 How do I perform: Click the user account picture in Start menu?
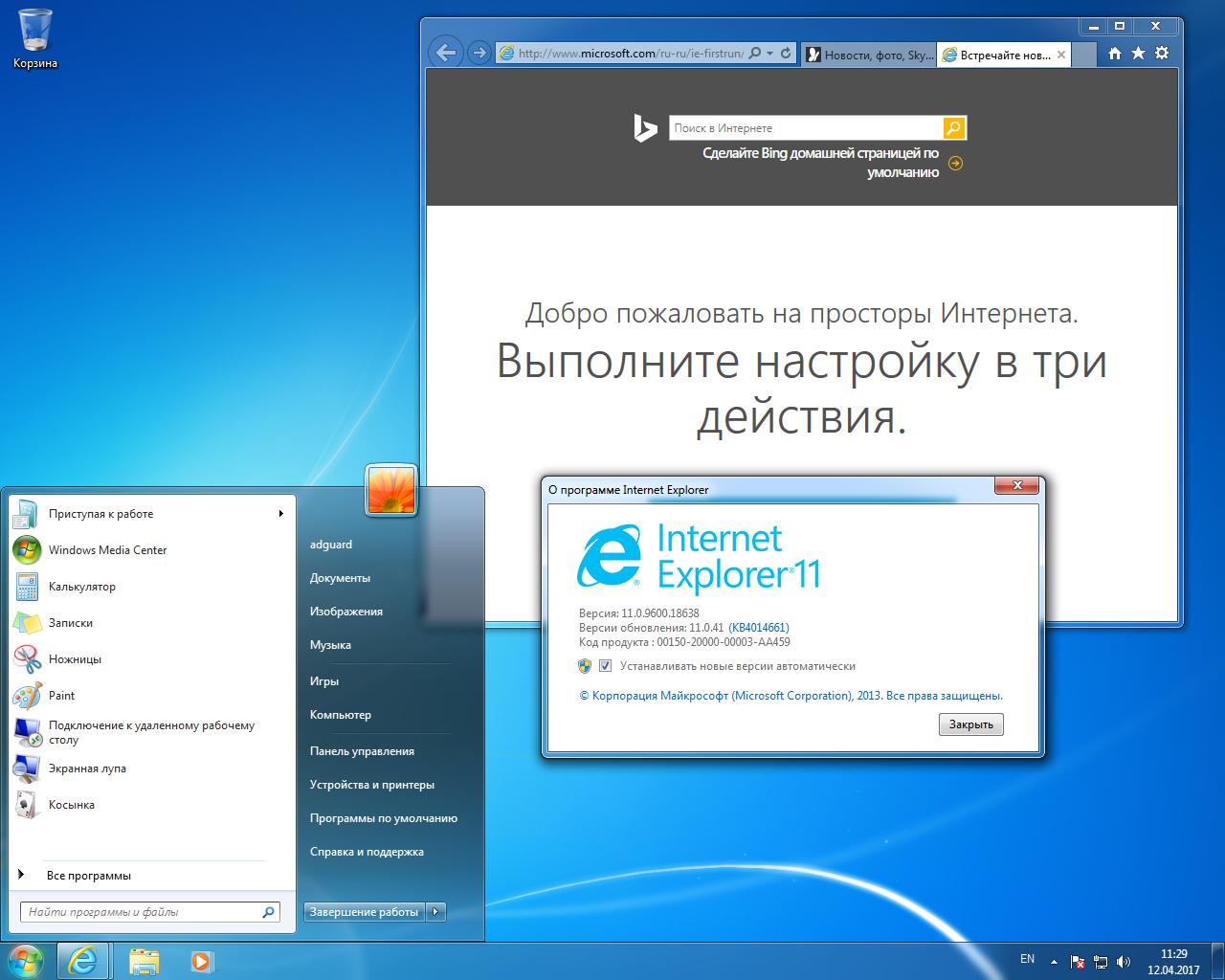coord(391,490)
